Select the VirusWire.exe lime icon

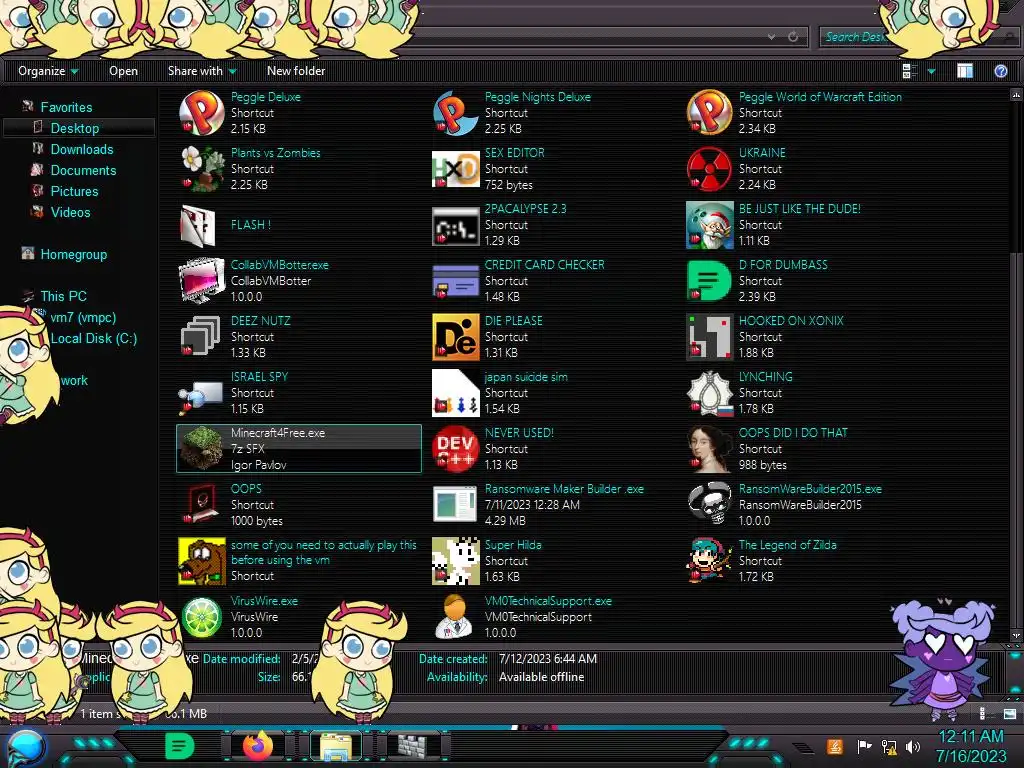pos(202,617)
